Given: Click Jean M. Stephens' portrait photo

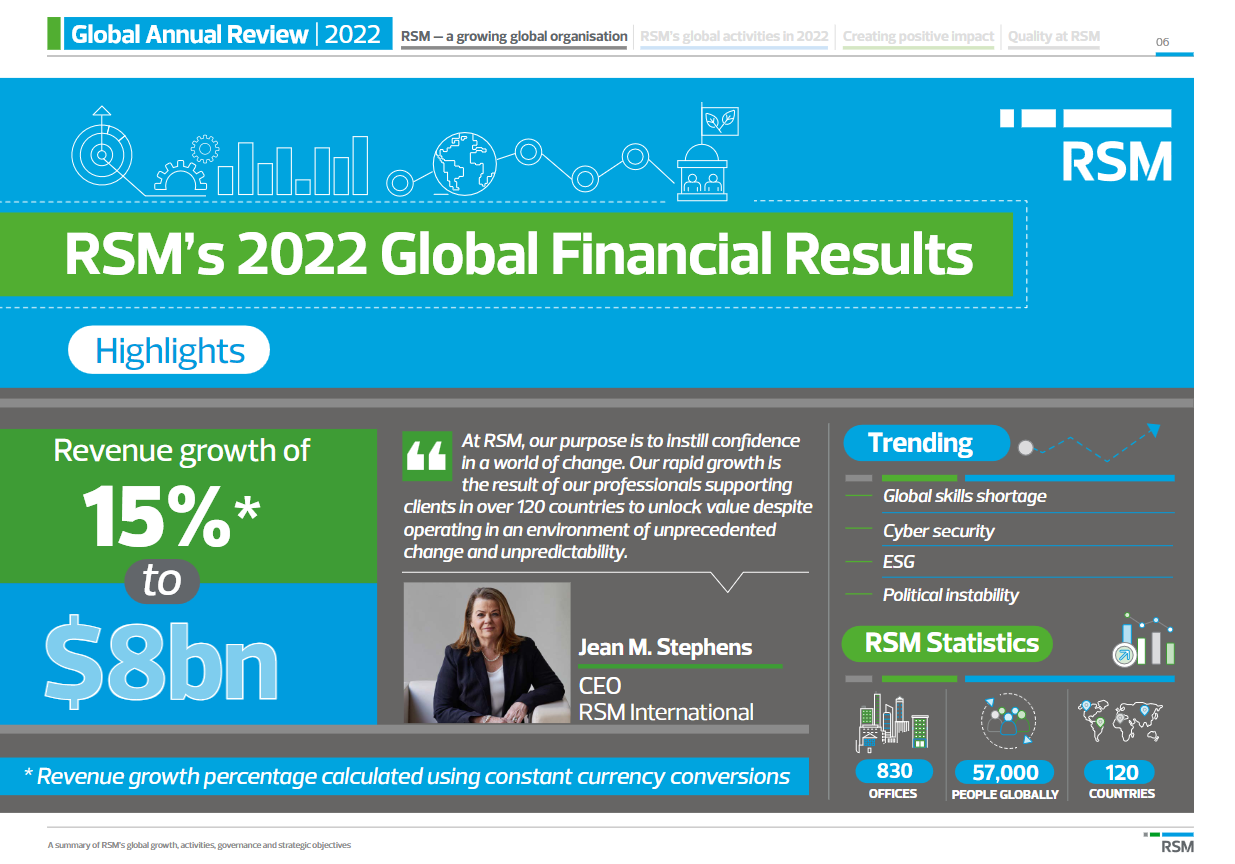Looking at the screenshot, I should tap(487, 653).
